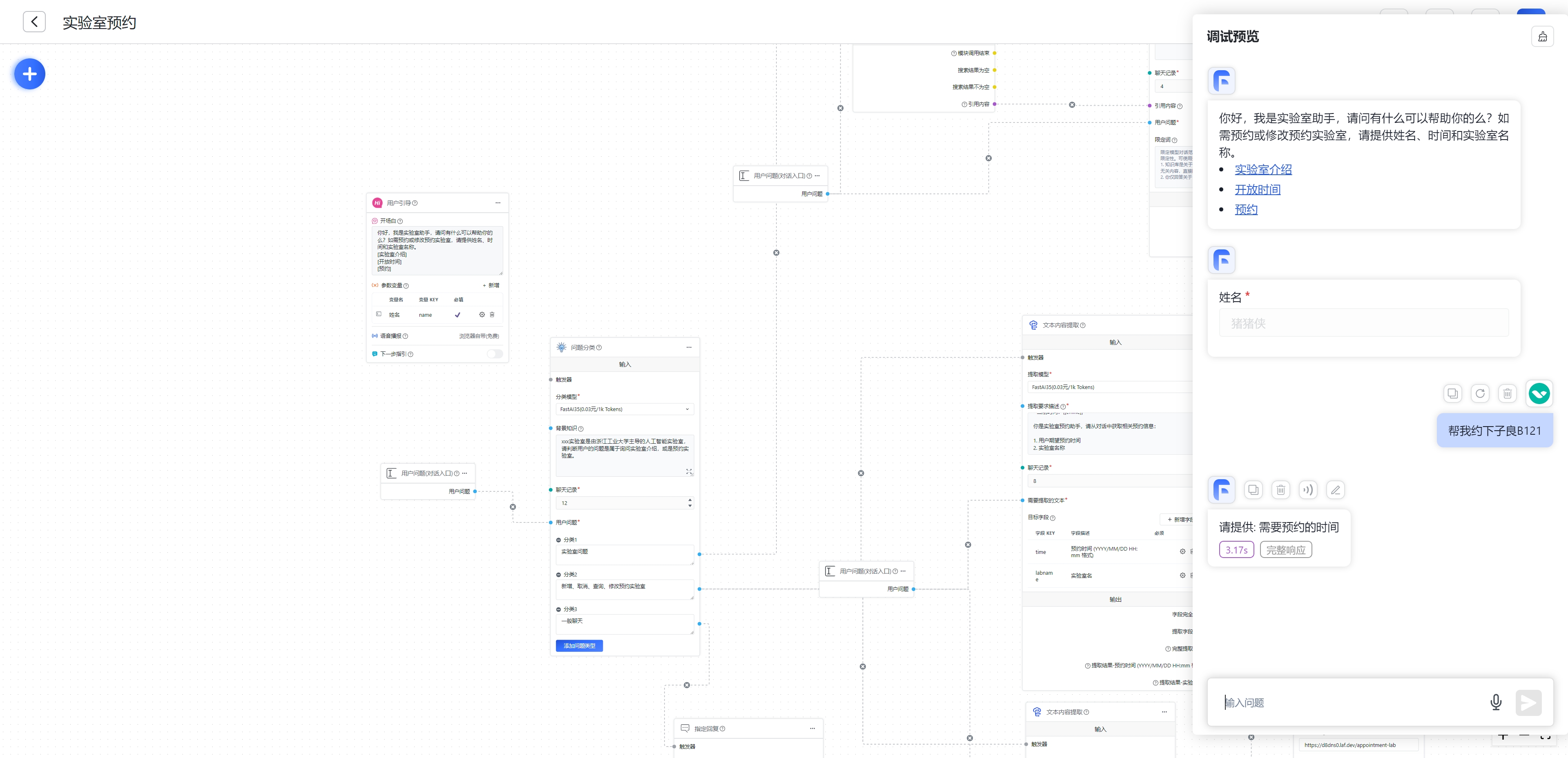
Task: Click the 实验室介绍 link in chat
Action: pos(1262,170)
